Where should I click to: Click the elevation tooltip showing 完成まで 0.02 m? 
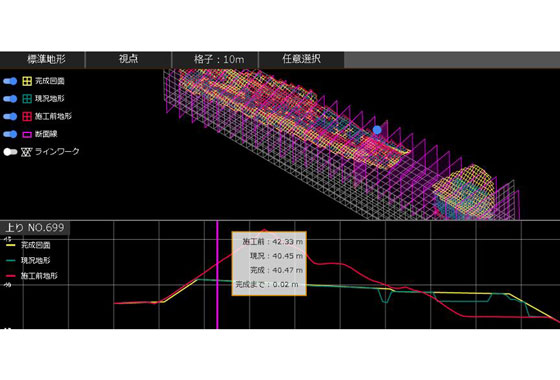(x=269, y=264)
